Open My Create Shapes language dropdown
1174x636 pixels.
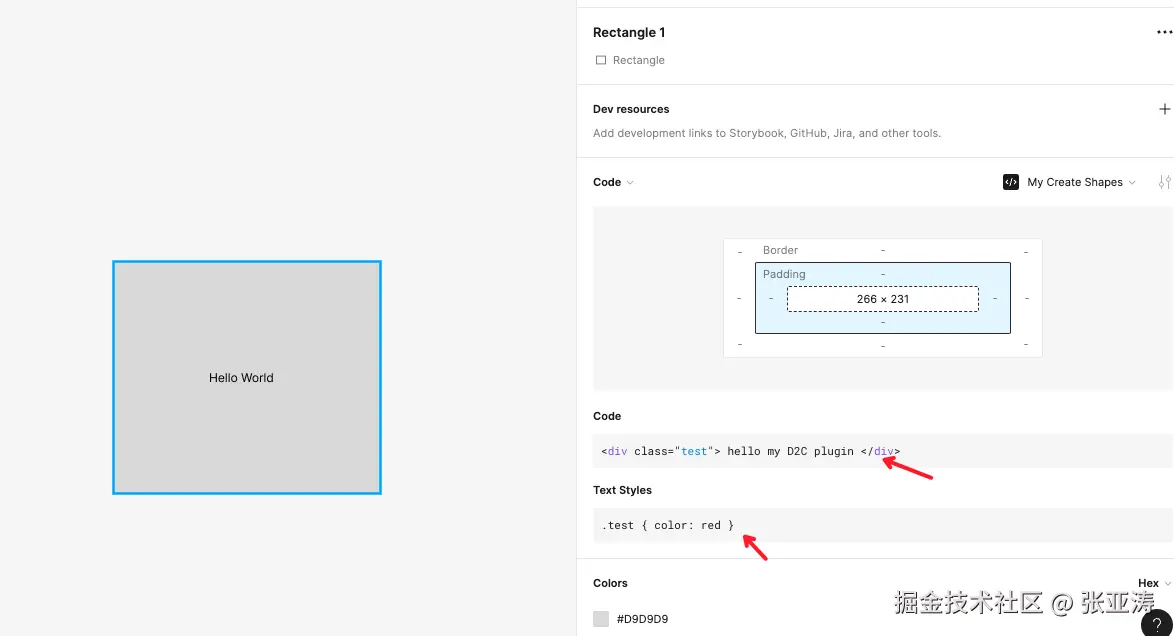[1081, 182]
